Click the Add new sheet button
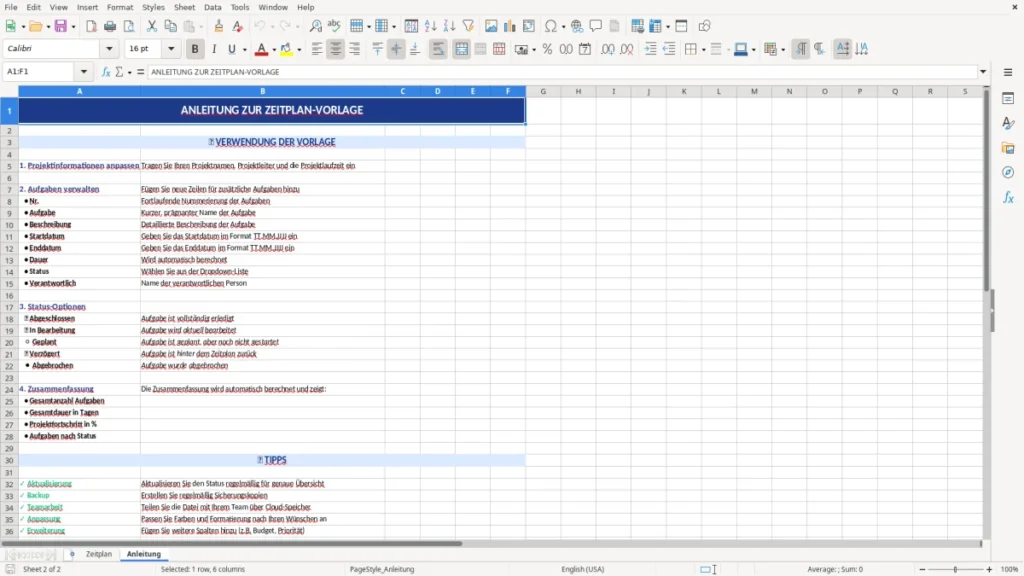 pos(72,554)
